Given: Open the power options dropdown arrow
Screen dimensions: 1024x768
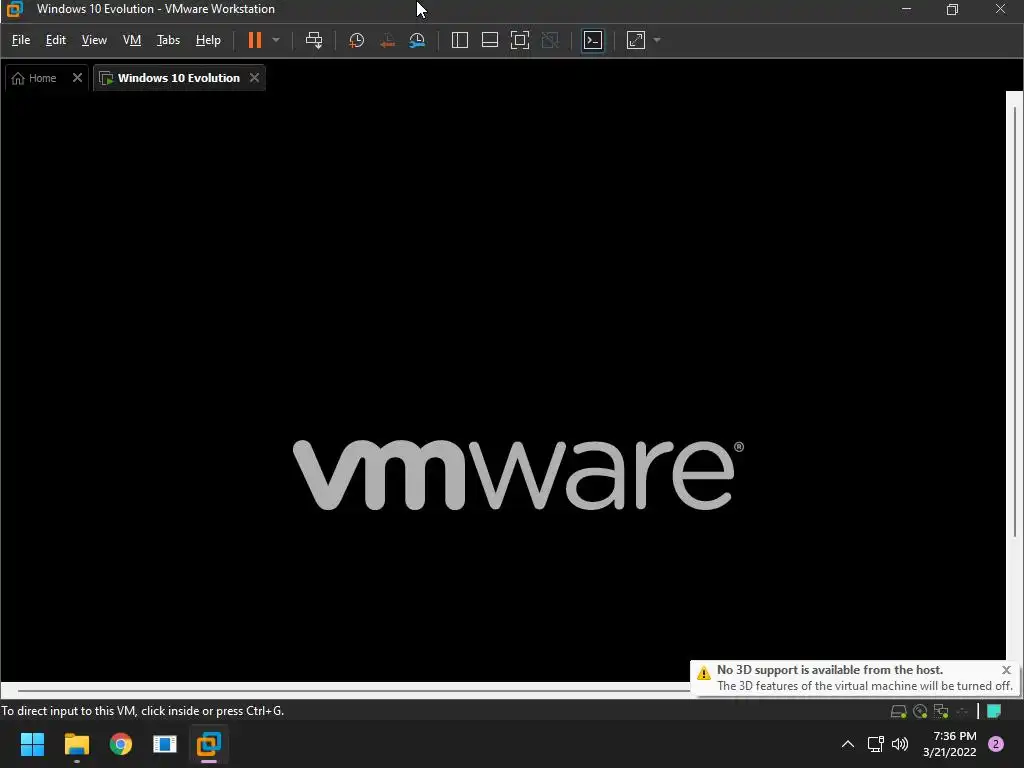Looking at the screenshot, I should pos(276,40).
